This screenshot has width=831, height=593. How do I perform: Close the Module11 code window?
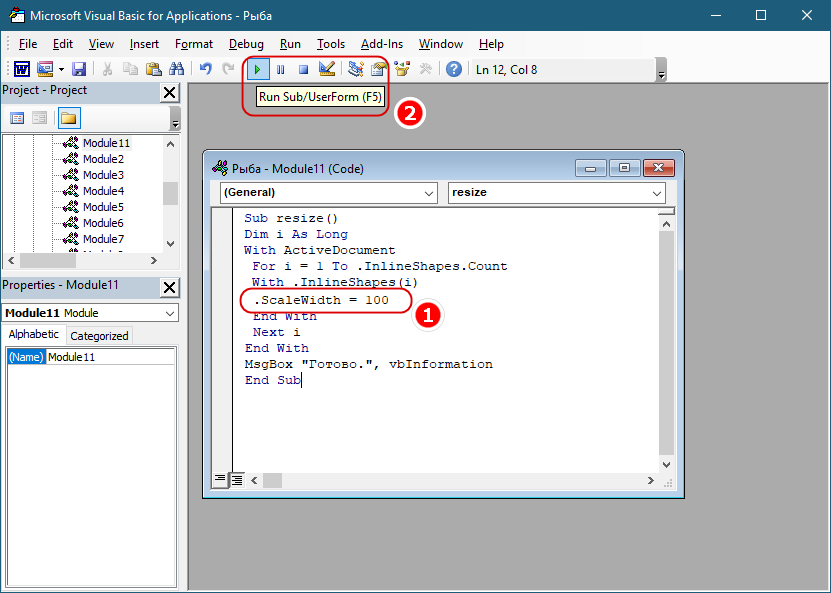click(659, 169)
